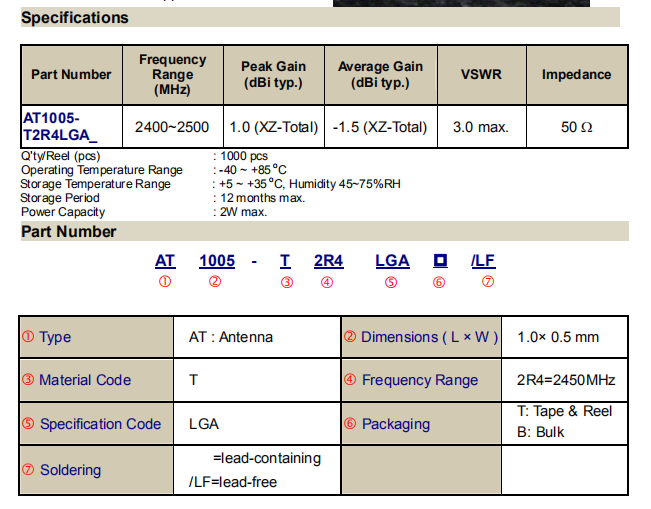Click circled number 4 under 2R4
The width and height of the screenshot is (651, 509).
coord(327,282)
